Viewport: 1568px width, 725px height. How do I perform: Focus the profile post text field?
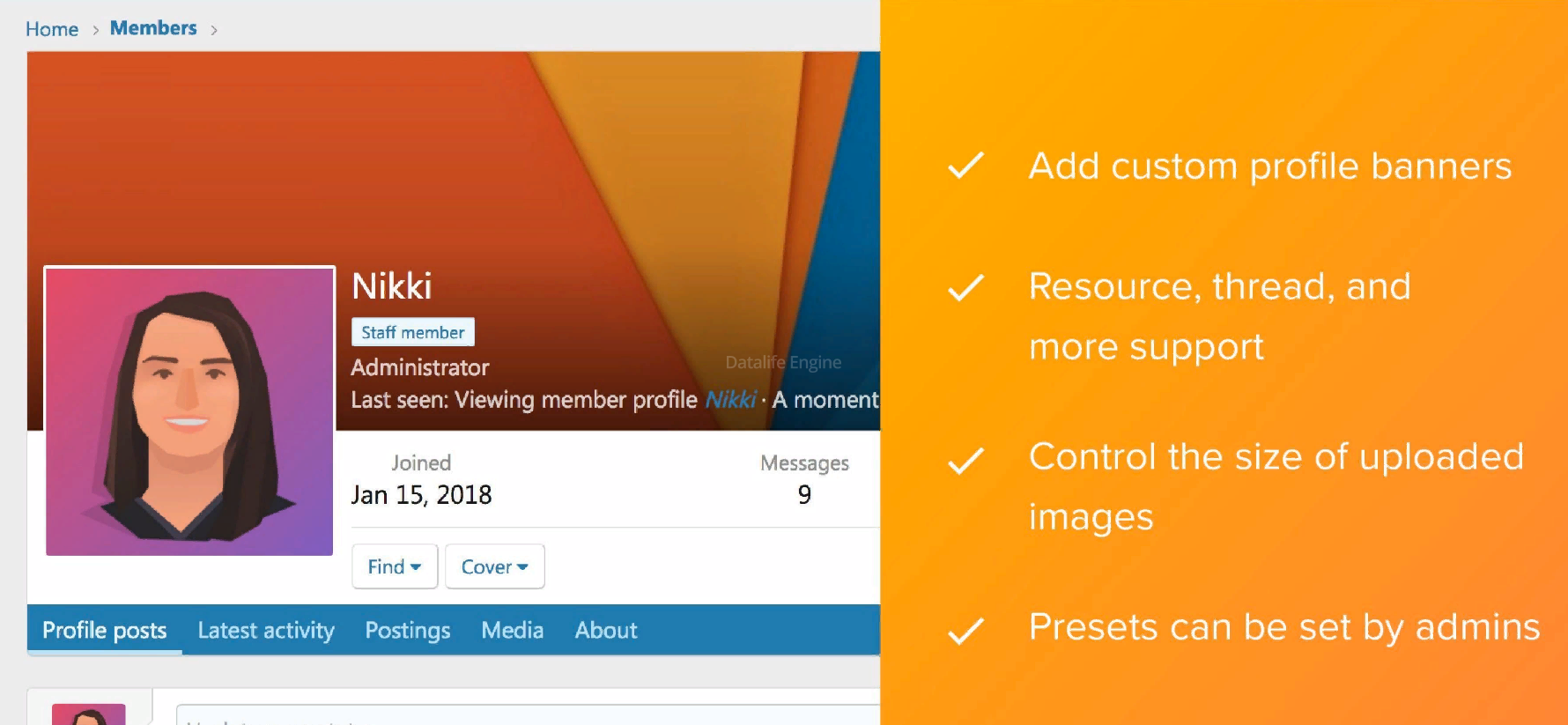pos(528,714)
